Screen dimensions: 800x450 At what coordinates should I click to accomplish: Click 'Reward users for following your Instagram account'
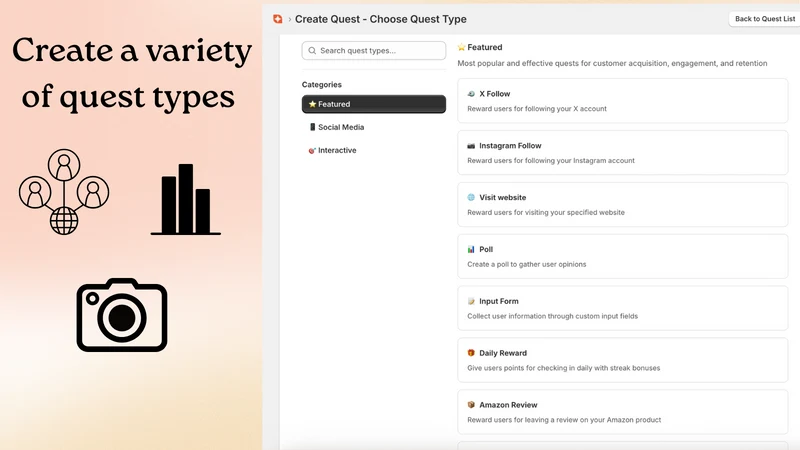pyautogui.click(x=551, y=161)
